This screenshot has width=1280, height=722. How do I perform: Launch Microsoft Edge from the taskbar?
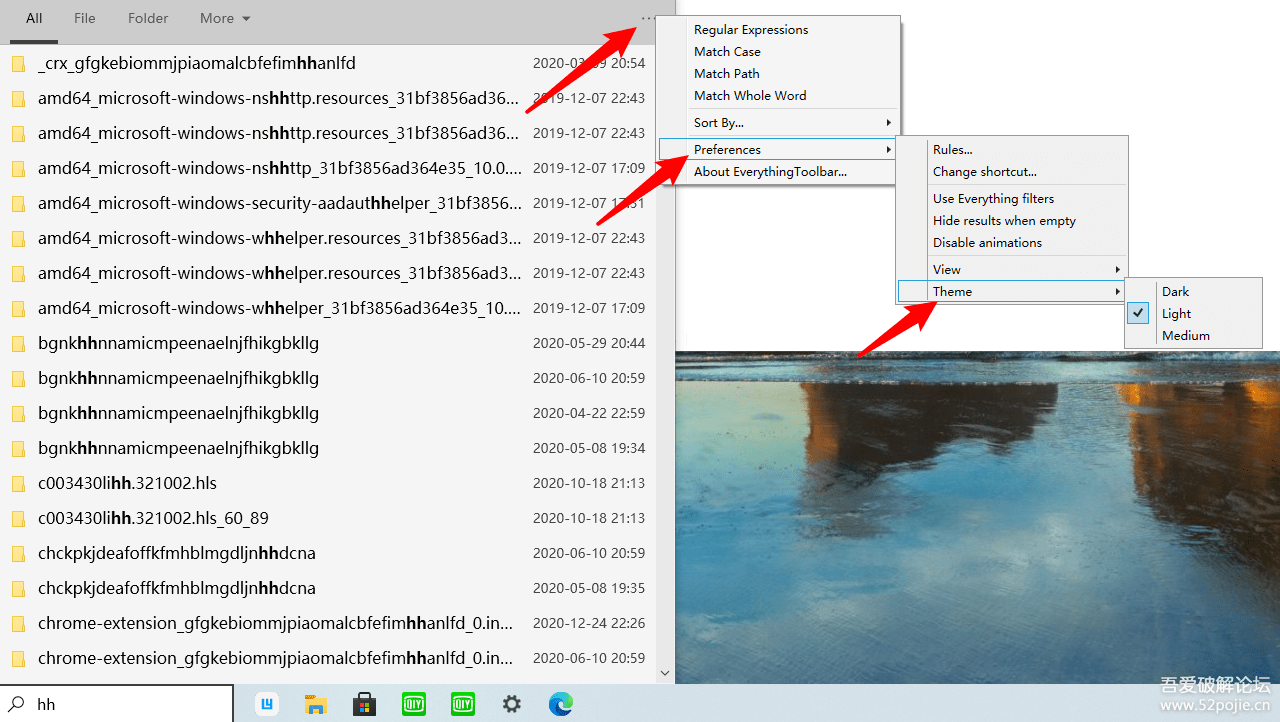coord(560,704)
